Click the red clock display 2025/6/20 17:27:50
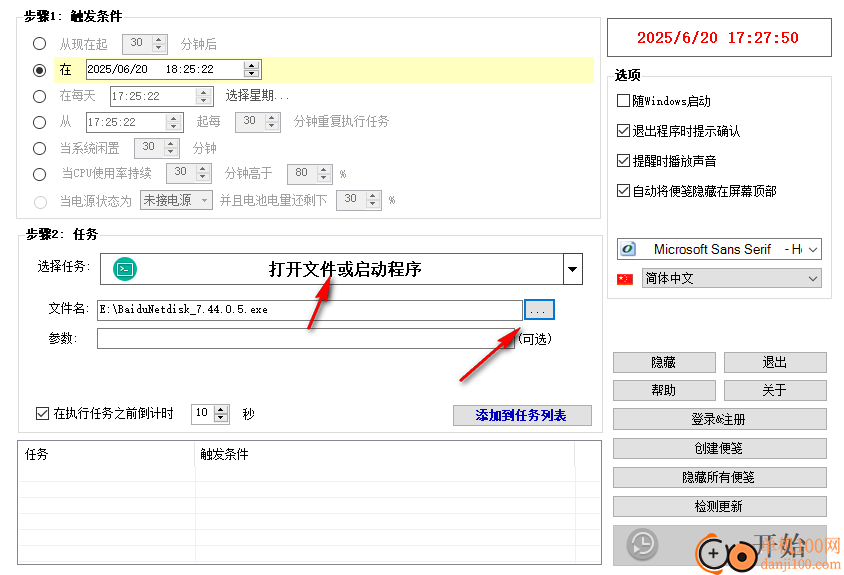Screen dimensions: 844x575 719,38
